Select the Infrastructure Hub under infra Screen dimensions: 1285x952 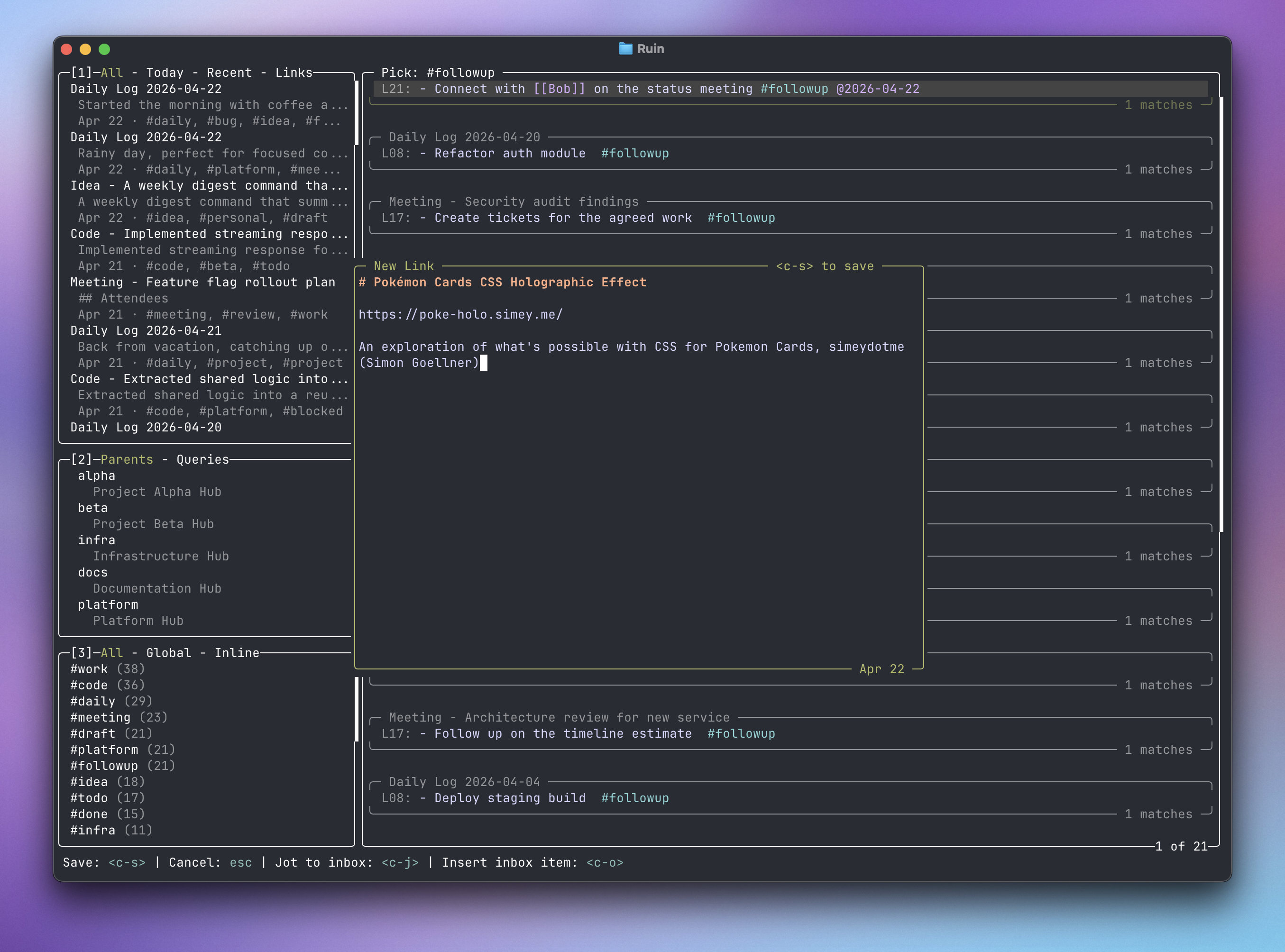pos(161,556)
